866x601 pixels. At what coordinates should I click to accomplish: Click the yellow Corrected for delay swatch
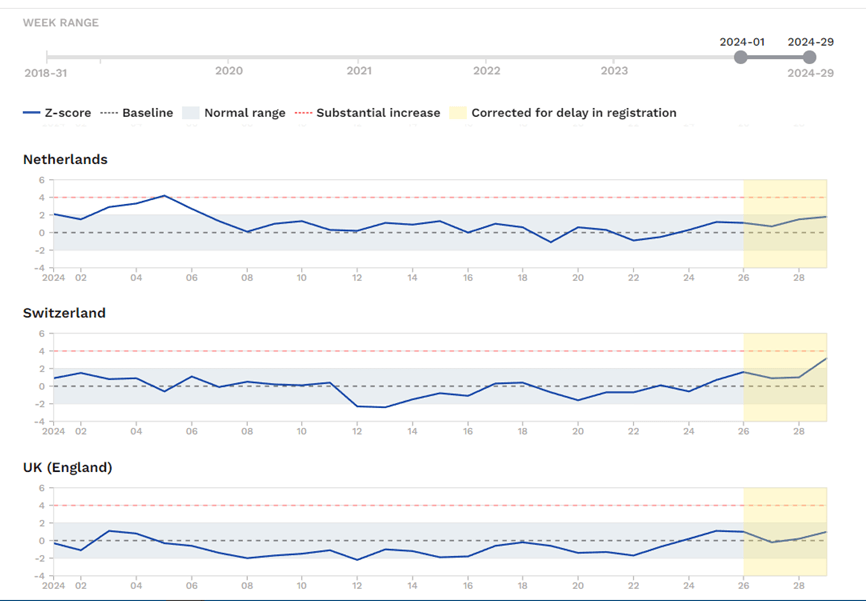[457, 113]
